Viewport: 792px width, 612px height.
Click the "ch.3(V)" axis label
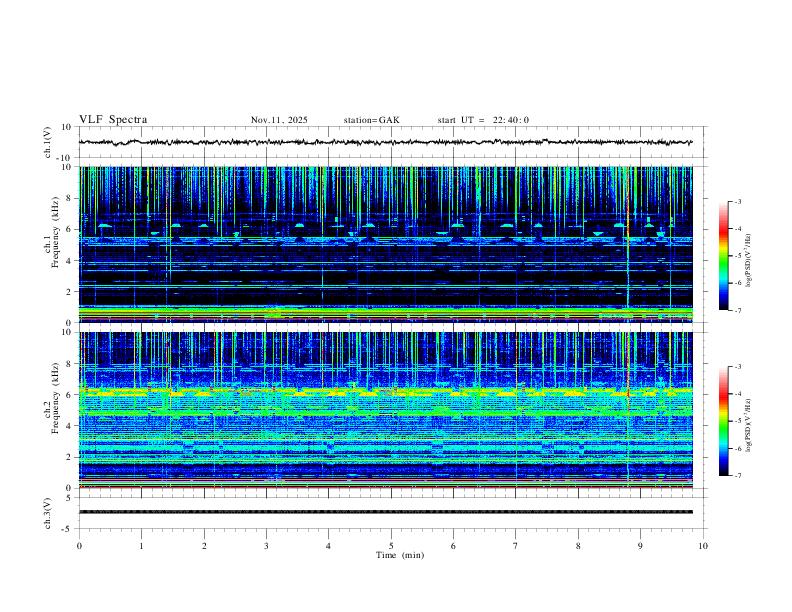(x=48, y=513)
